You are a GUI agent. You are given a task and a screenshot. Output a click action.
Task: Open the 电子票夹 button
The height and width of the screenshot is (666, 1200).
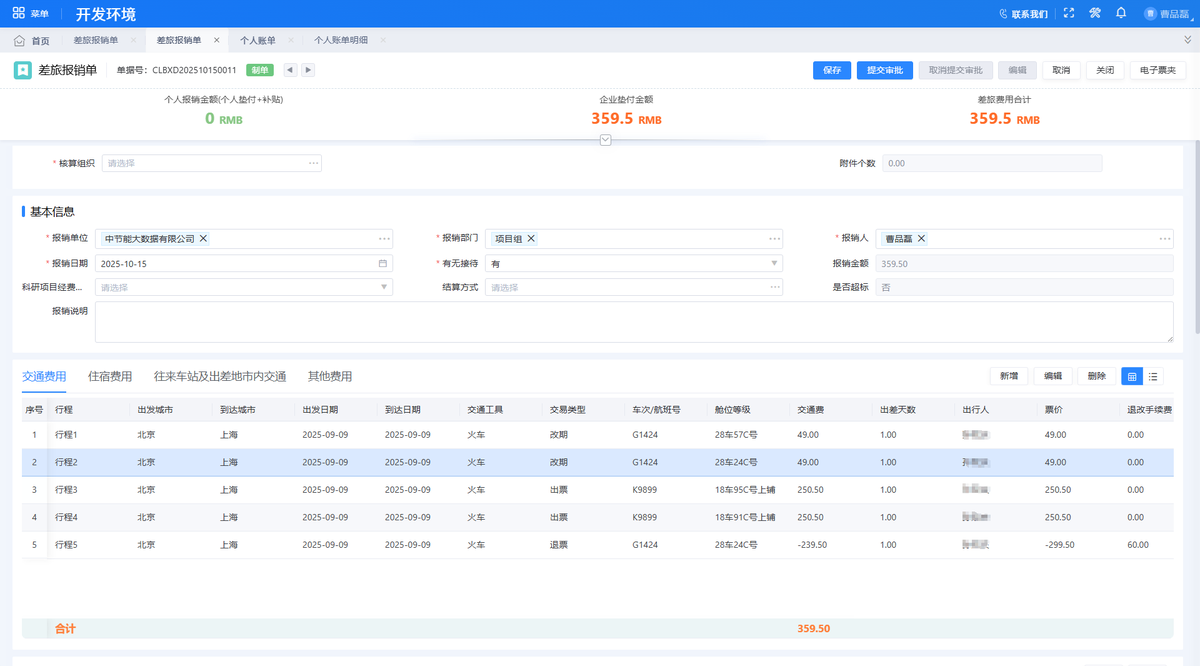click(1158, 70)
